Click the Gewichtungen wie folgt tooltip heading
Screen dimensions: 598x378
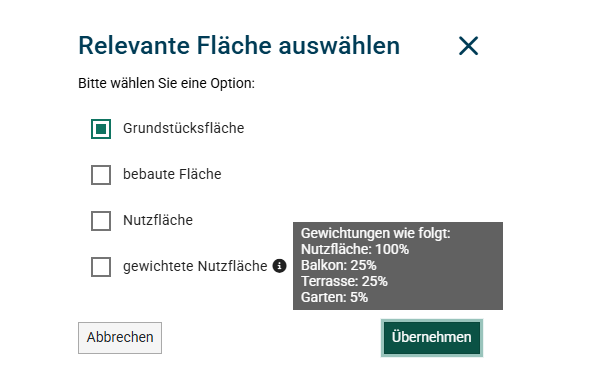click(376, 233)
